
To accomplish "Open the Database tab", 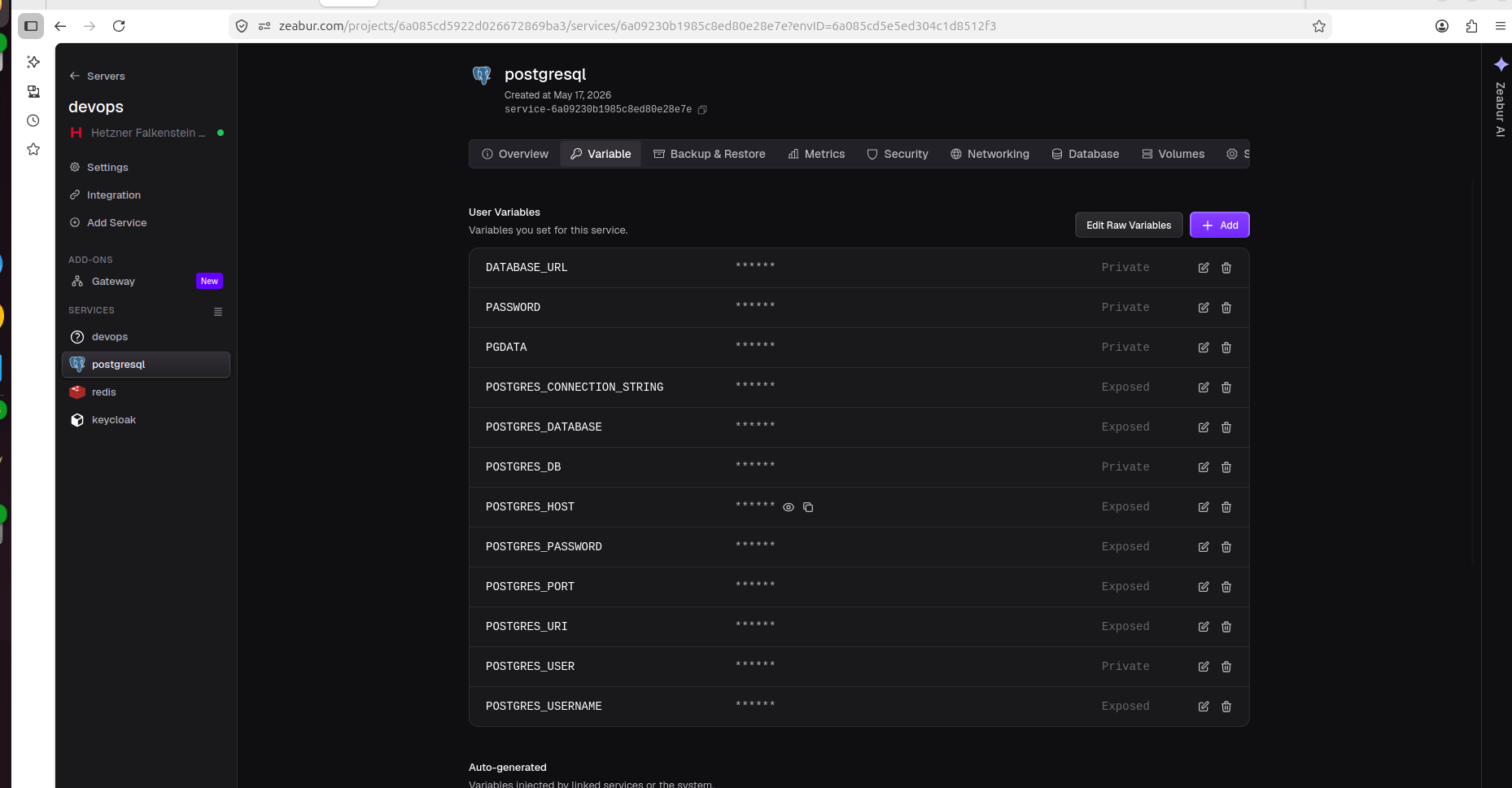I will point(1086,154).
